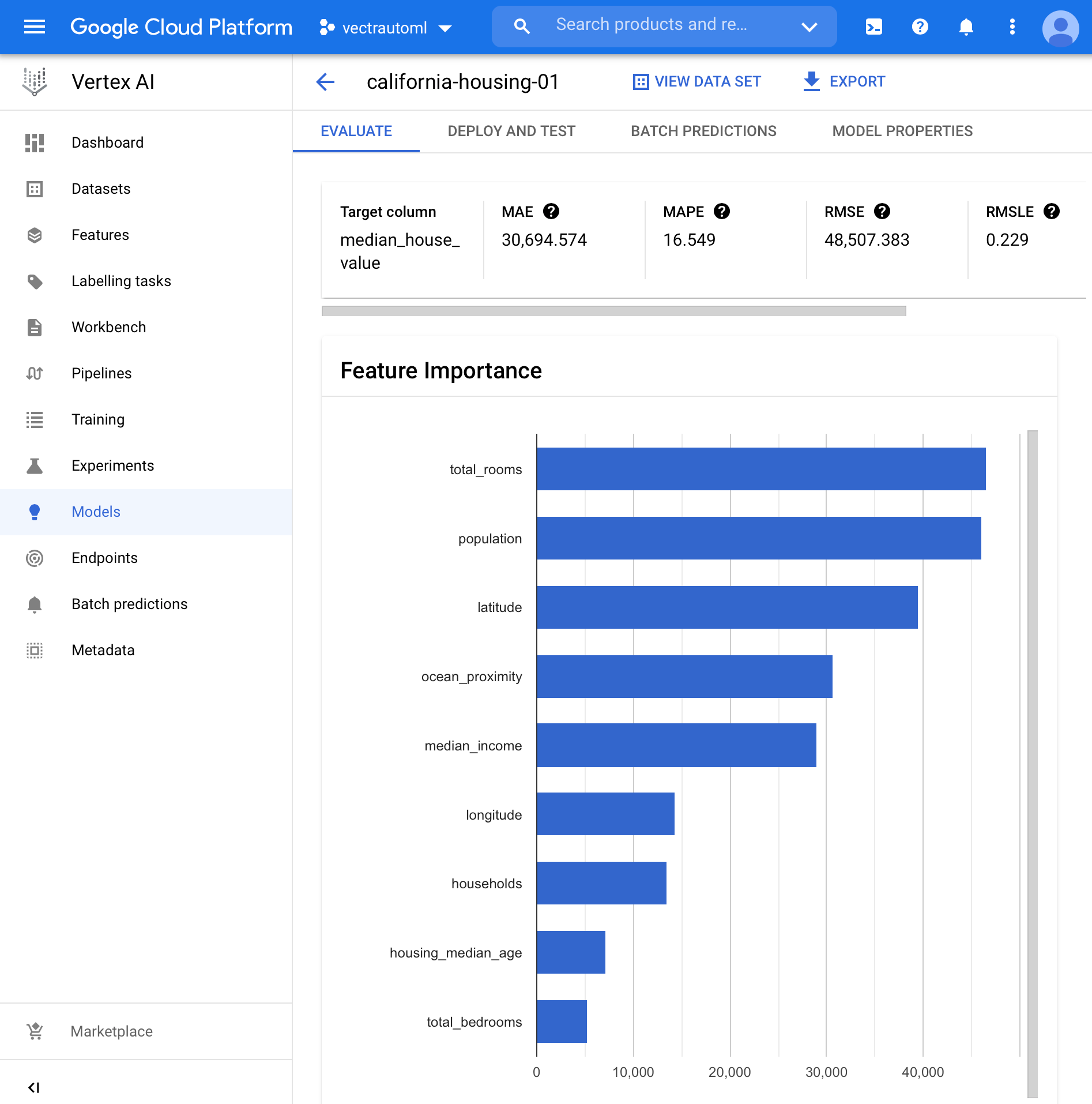Collapse the left sidebar navigation
Image resolution: width=1092 pixels, height=1104 pixels.
(34, 1087)
